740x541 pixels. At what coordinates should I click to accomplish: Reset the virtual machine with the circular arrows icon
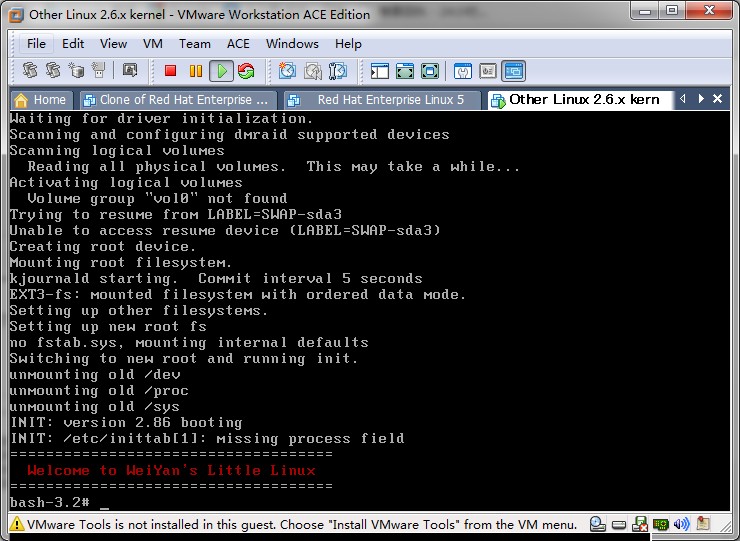click(x=246, y=71)
